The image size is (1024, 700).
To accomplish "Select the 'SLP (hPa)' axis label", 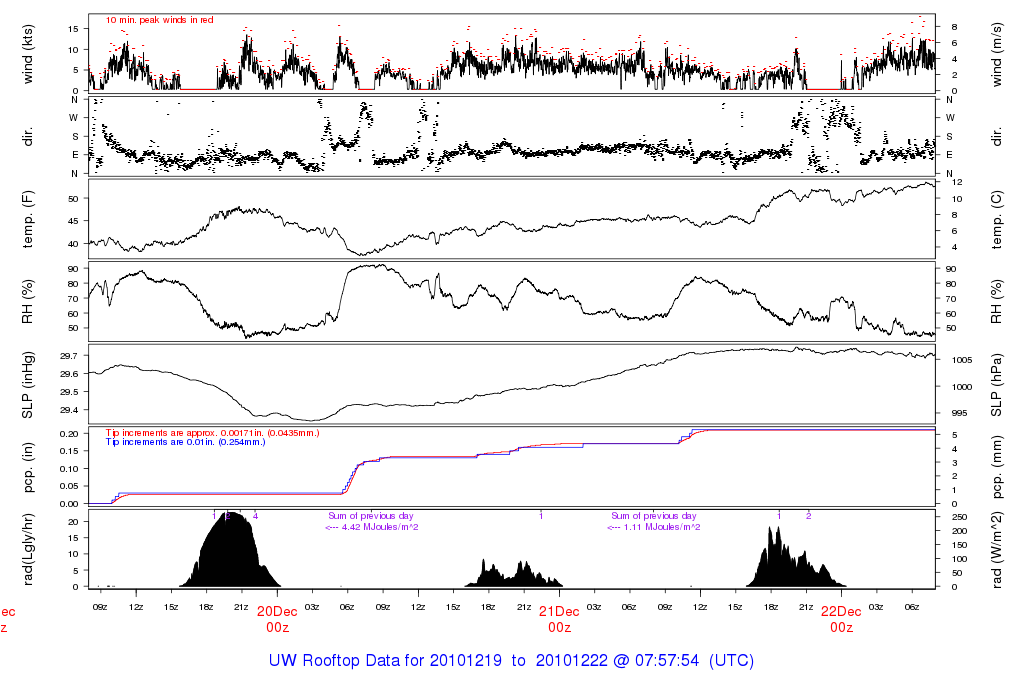I will tap(997, 385).
